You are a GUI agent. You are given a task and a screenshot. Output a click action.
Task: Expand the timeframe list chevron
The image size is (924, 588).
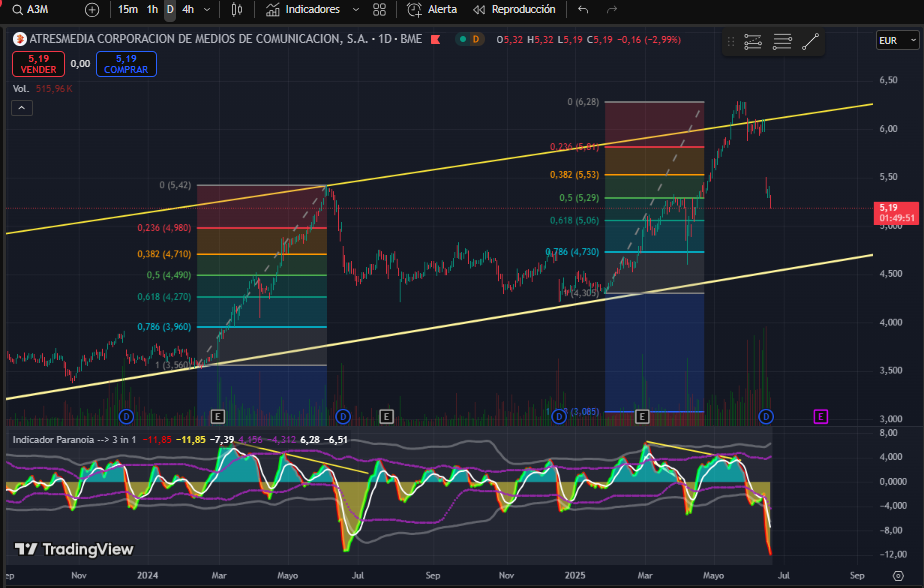(207, 9)
